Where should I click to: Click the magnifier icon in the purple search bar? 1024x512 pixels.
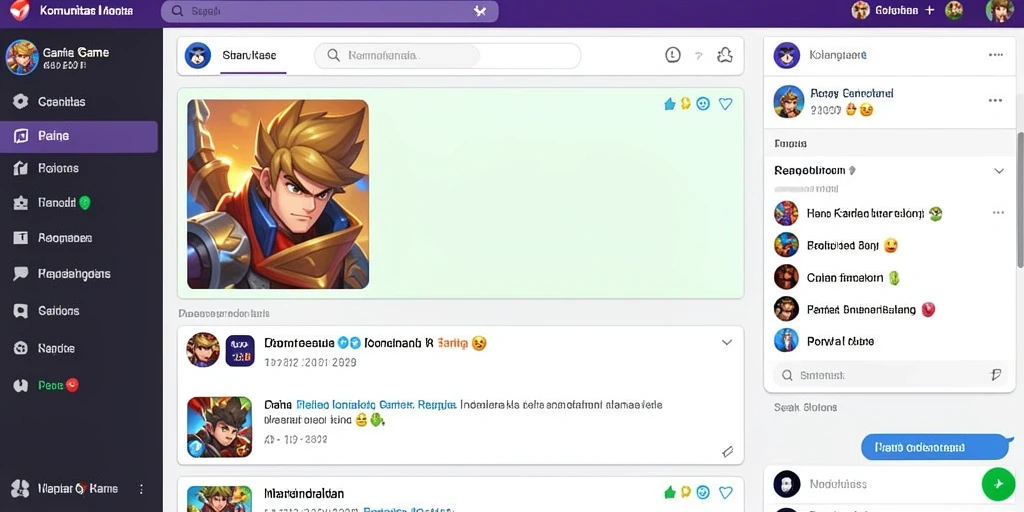(x=177, y=11)
